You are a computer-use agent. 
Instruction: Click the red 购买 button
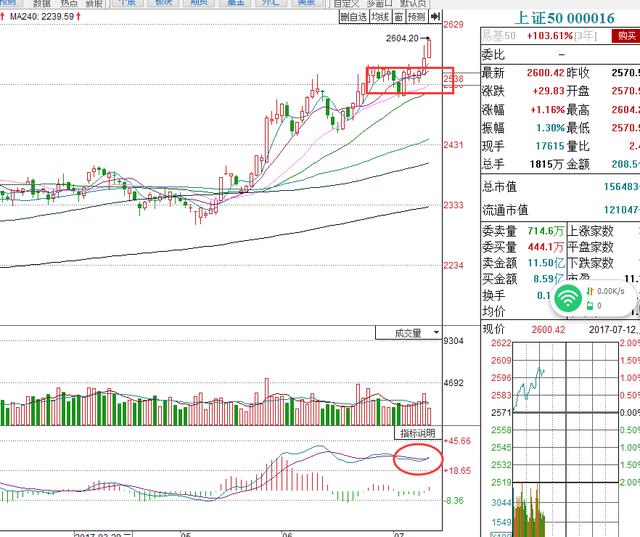tap(626, 36)
